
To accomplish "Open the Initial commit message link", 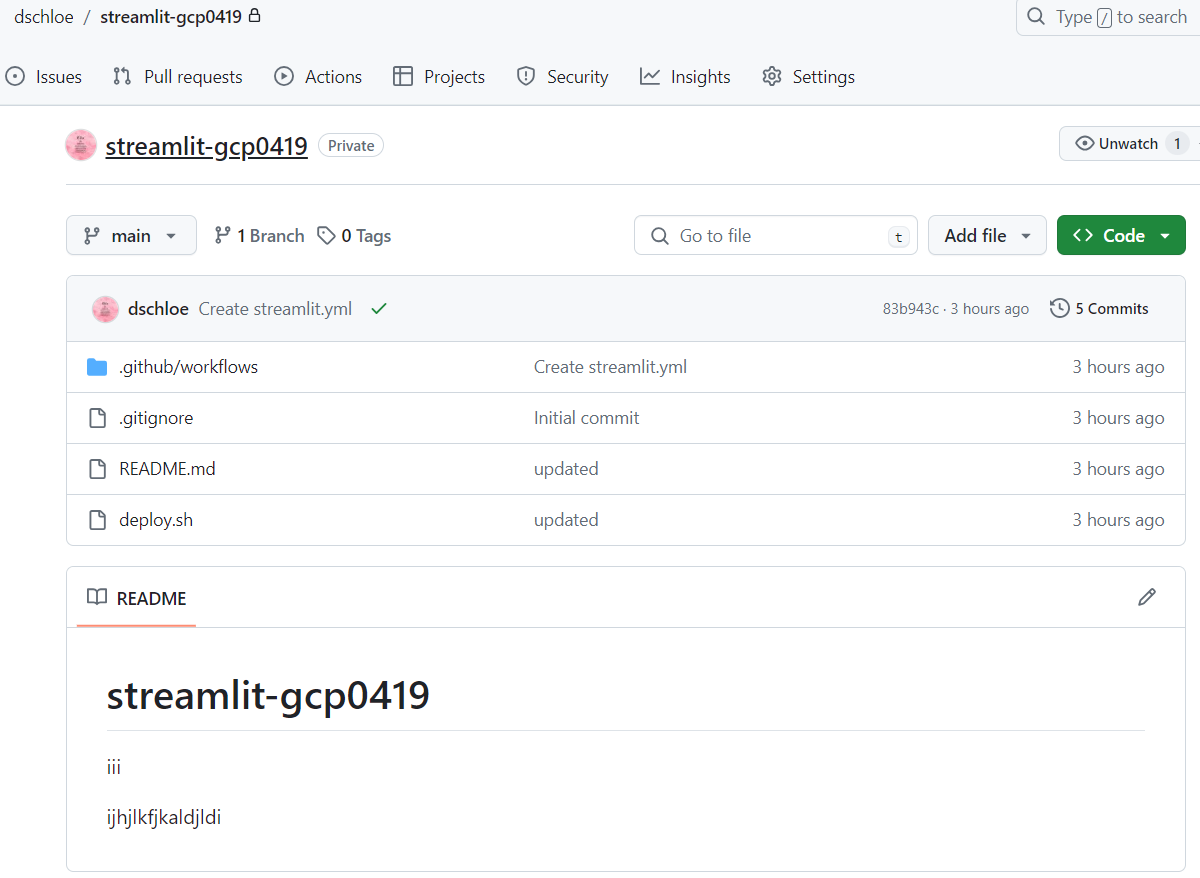I will click(x=587, y=418).
